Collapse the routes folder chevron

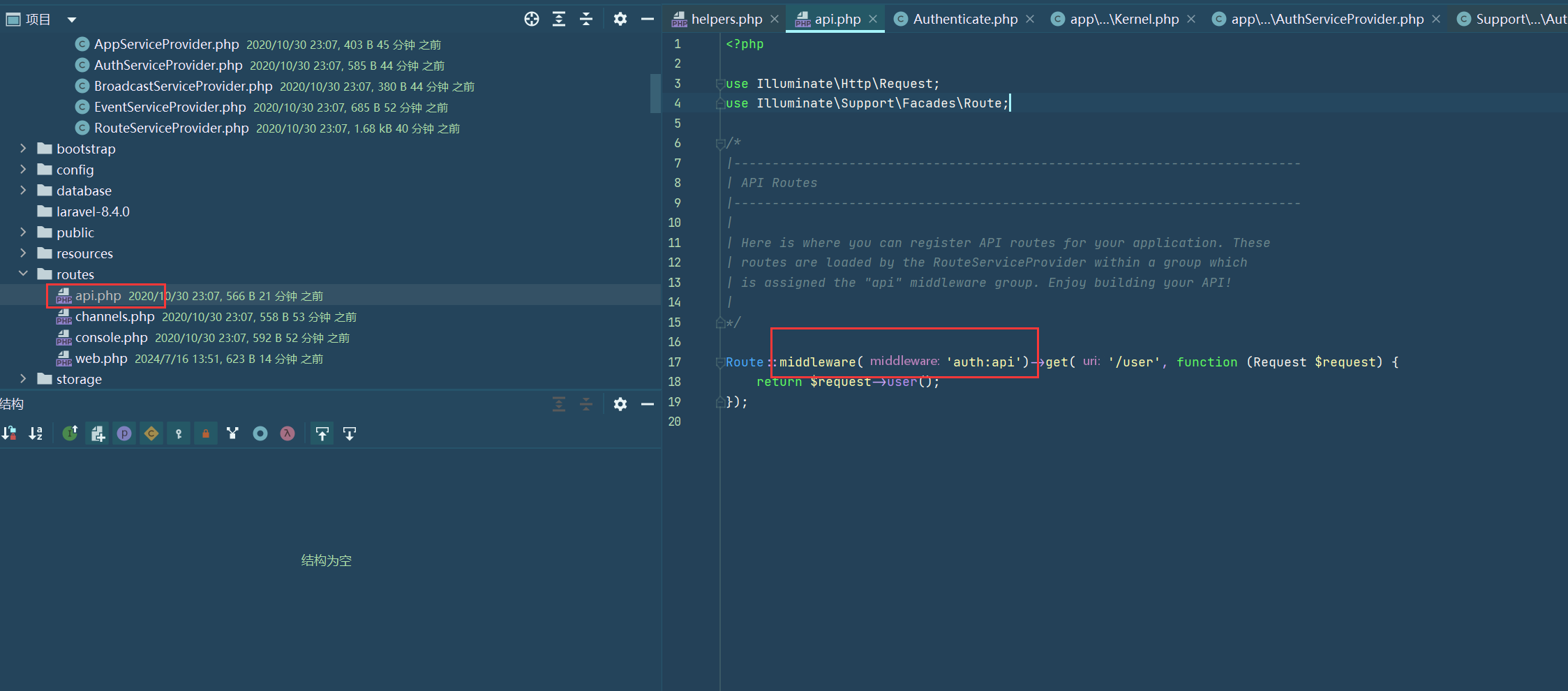tap(23, 274)
